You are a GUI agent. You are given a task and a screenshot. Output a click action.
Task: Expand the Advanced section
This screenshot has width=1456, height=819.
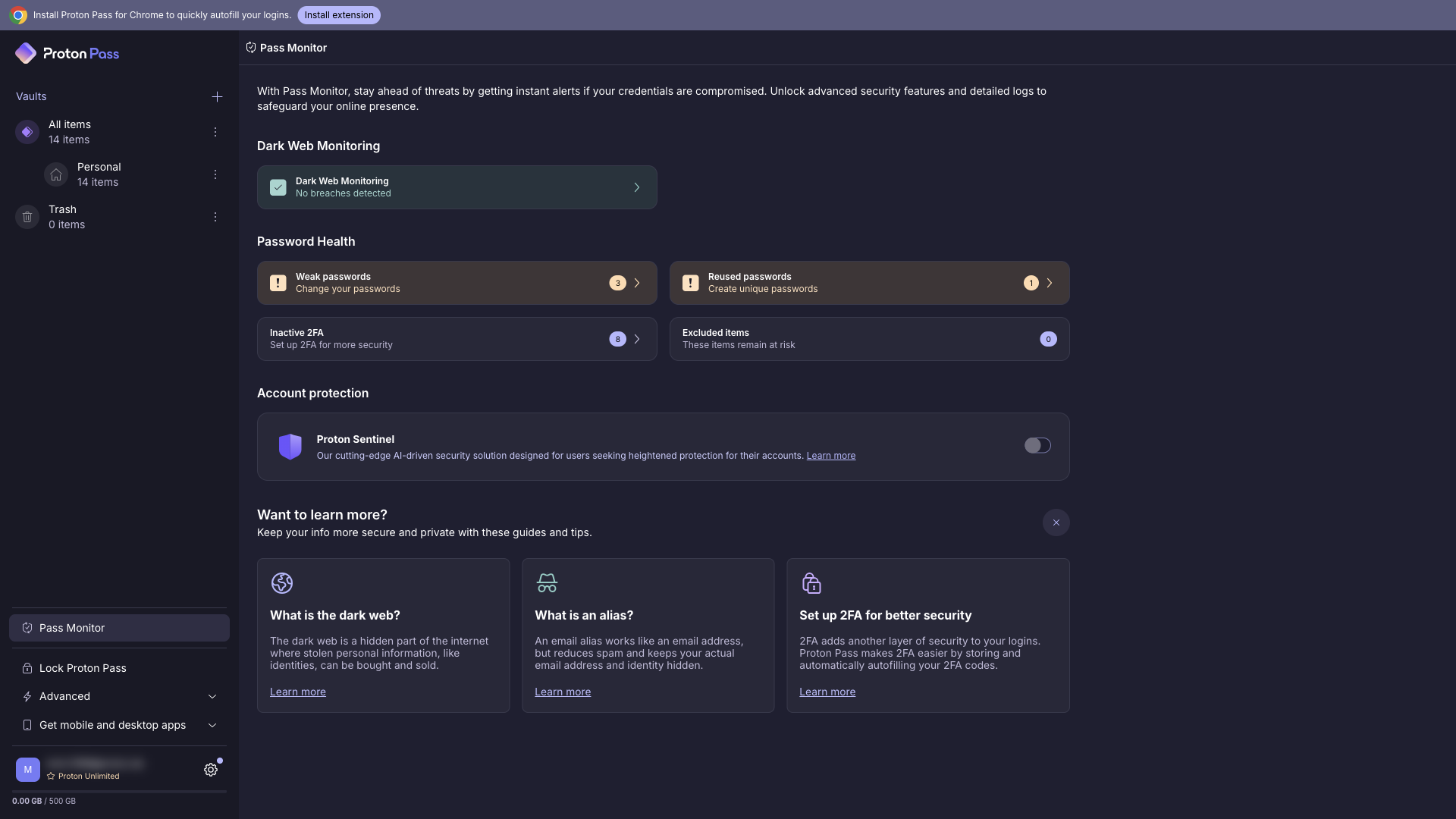(x=119, y=696)
